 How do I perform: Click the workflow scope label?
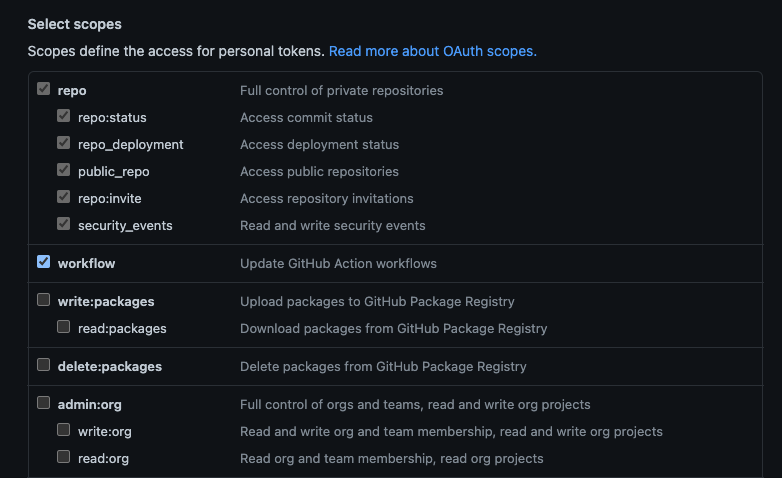(86, 263)
